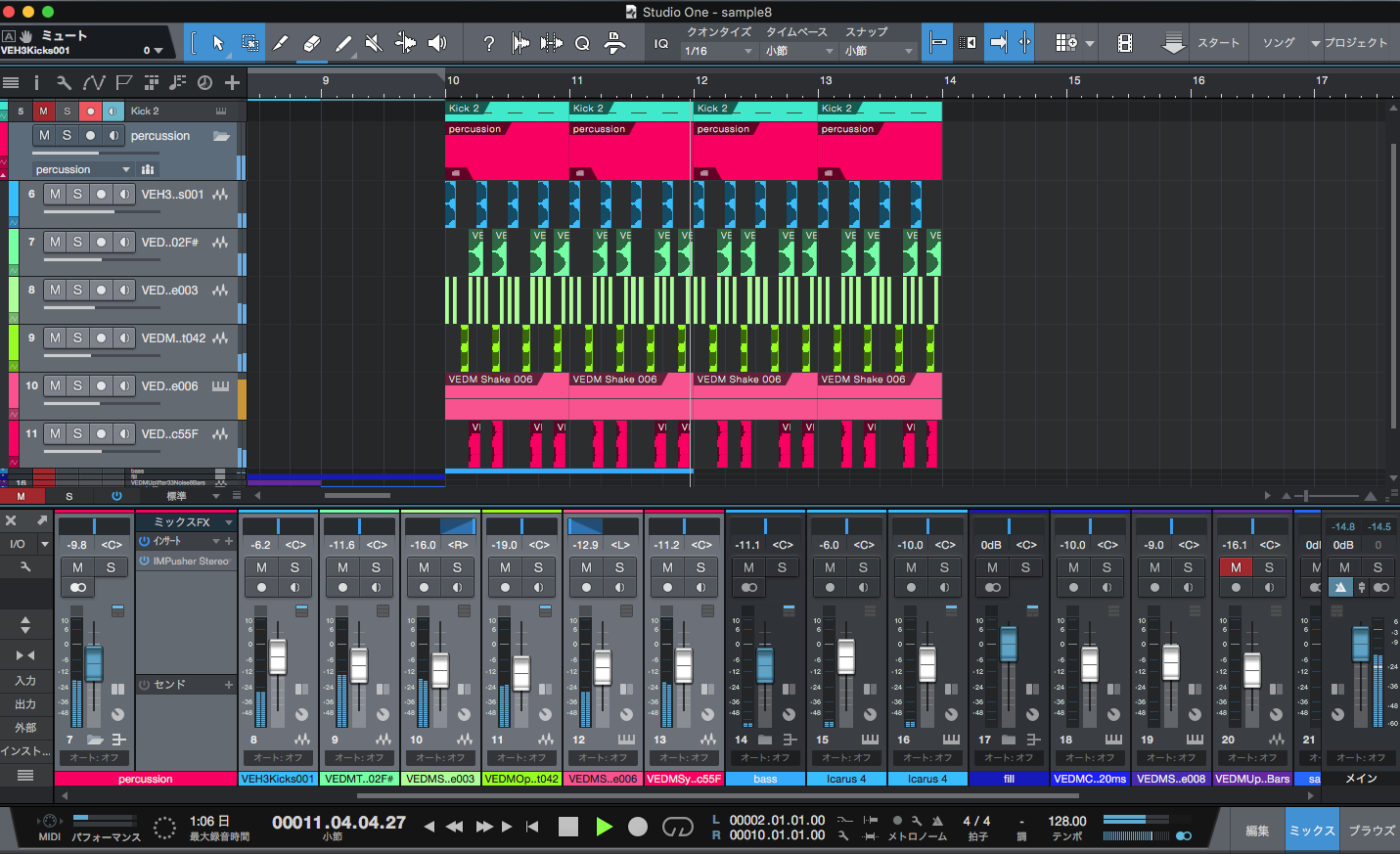Open the tempo track clock icon
This screenshot has height=854, width=1400.
click(204, 83)
